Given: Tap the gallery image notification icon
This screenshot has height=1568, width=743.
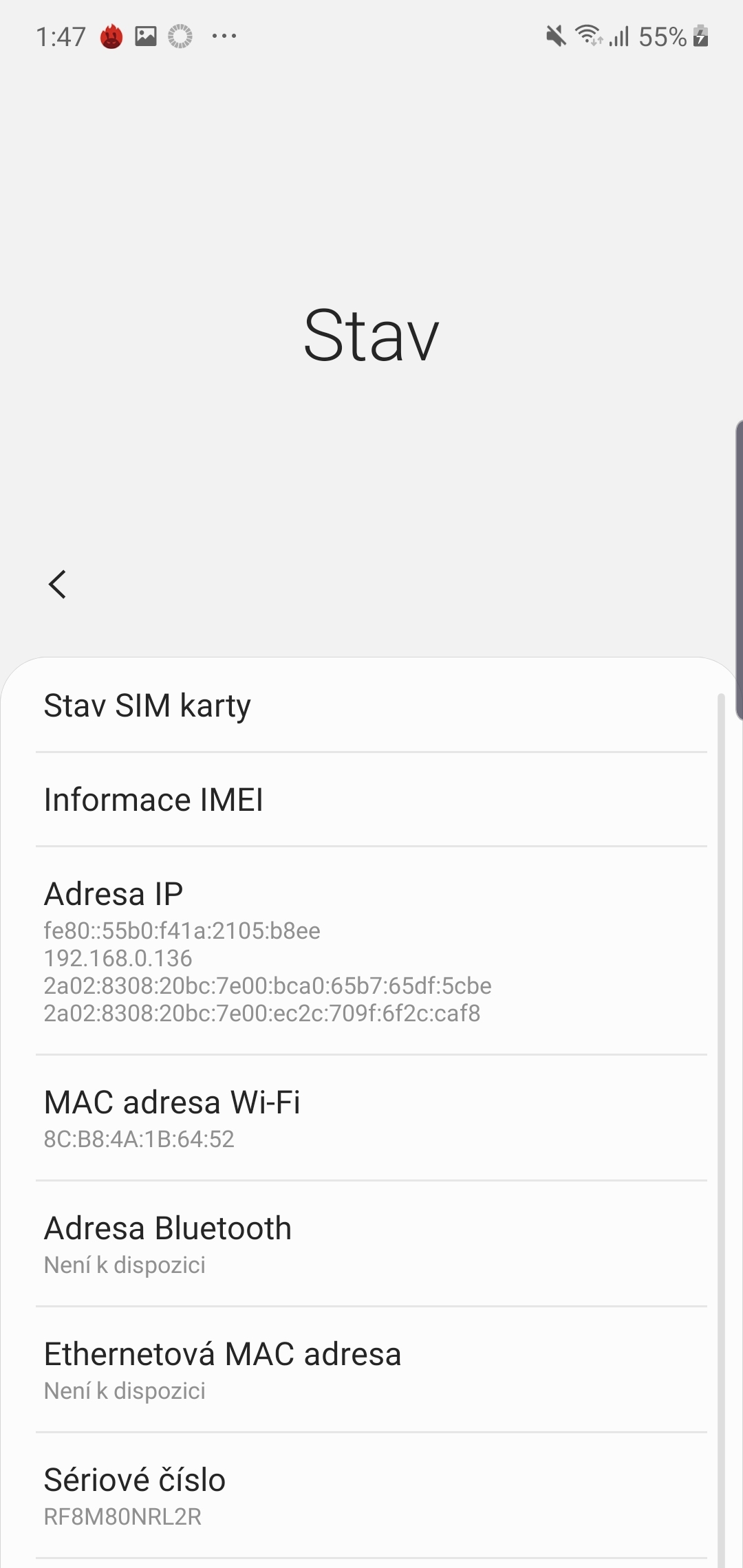Looking at the screenshot, I should point(146,36).
